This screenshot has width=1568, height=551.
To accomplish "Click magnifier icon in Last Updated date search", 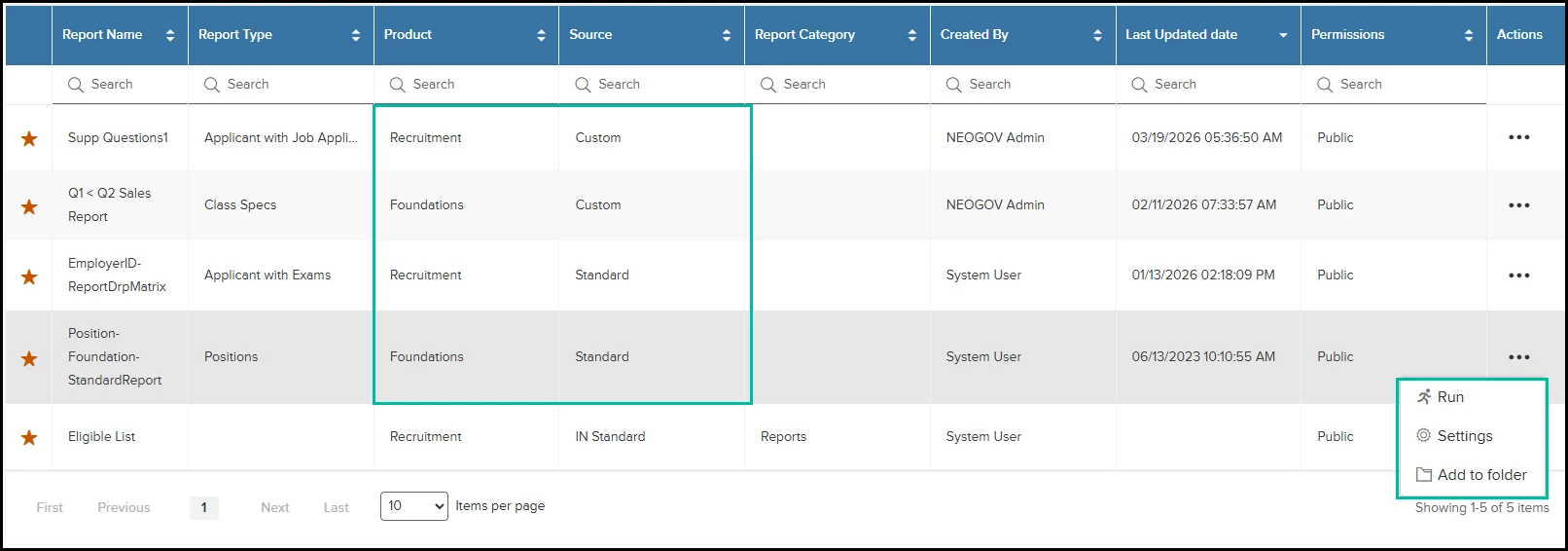I will click(x=1139, y=85).
